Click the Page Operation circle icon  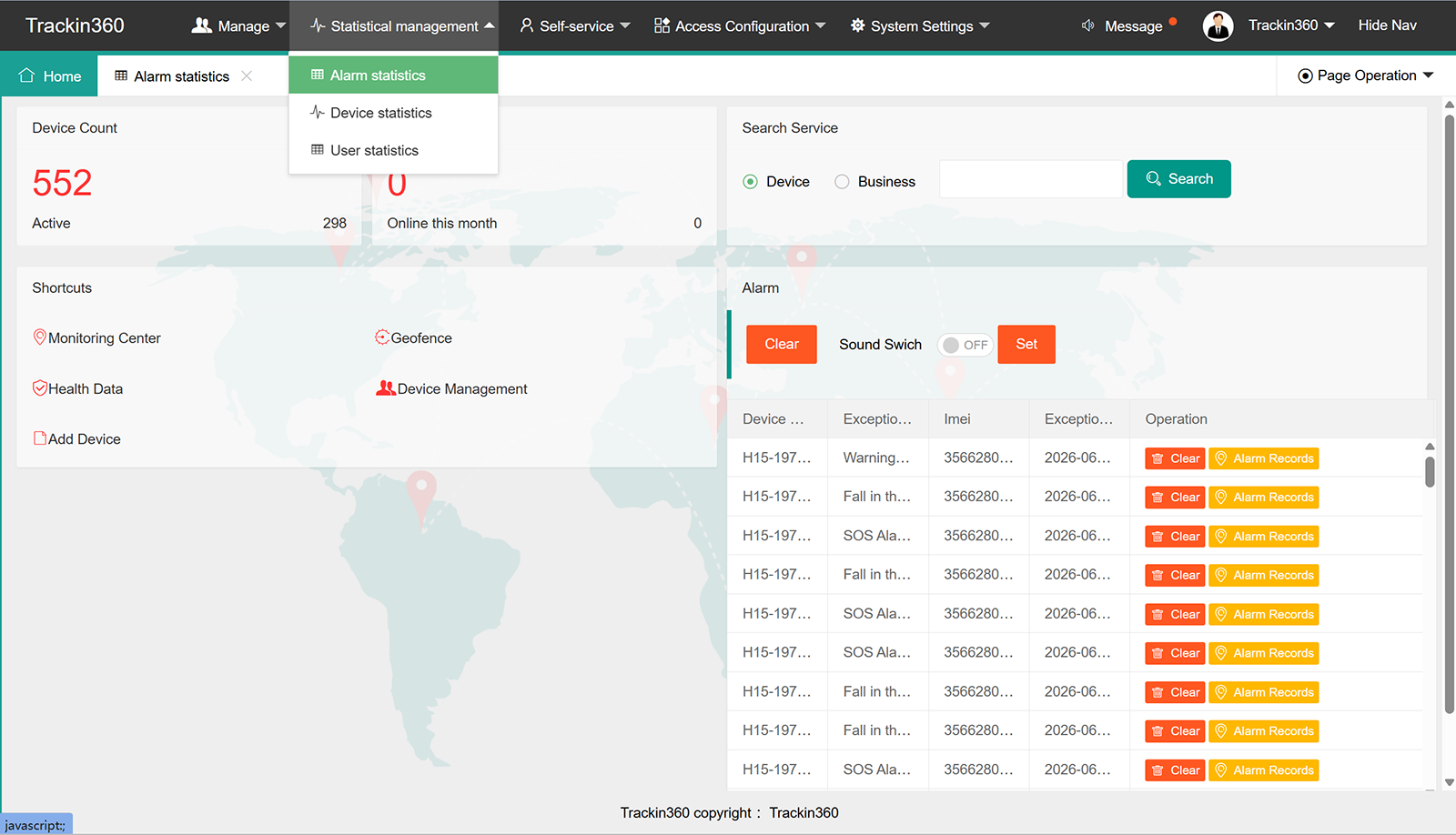[x=1305, y=76]
